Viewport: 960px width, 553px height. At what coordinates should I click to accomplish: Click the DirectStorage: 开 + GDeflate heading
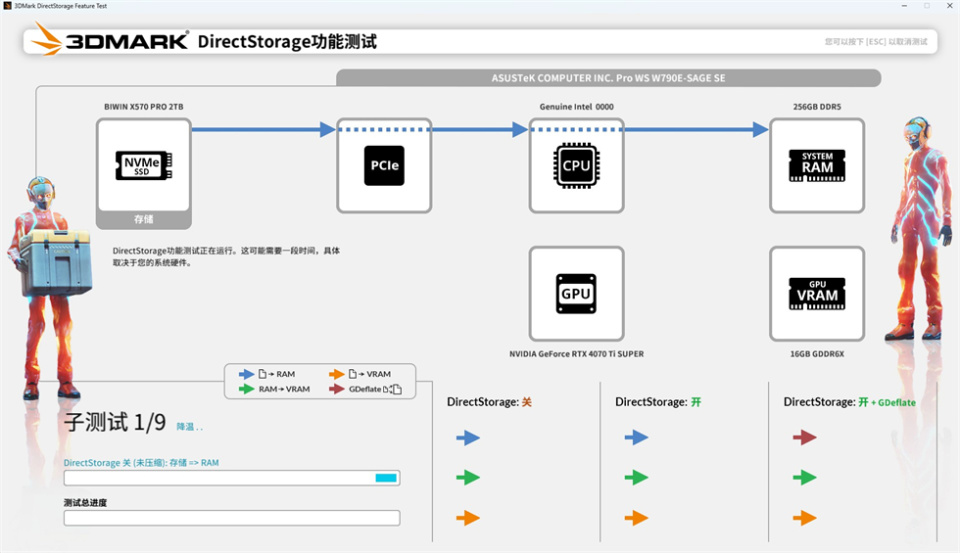click(850, 402)
